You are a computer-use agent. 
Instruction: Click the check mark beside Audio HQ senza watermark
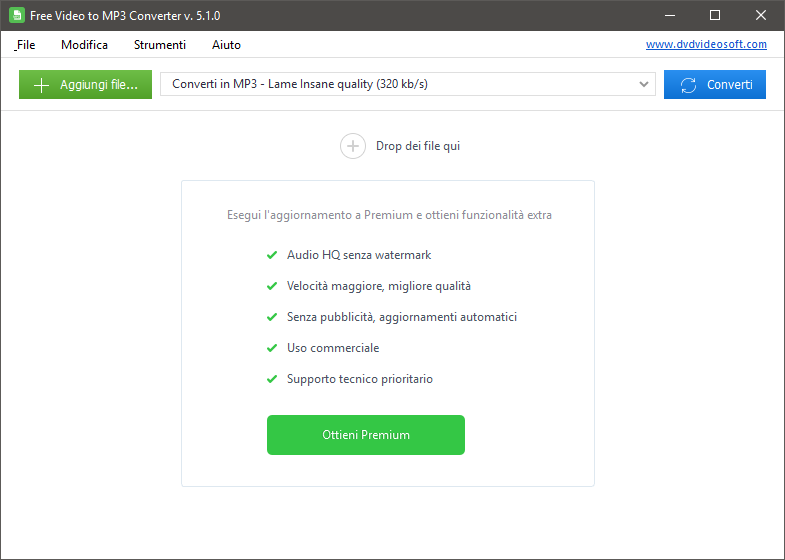coord(272,255)
